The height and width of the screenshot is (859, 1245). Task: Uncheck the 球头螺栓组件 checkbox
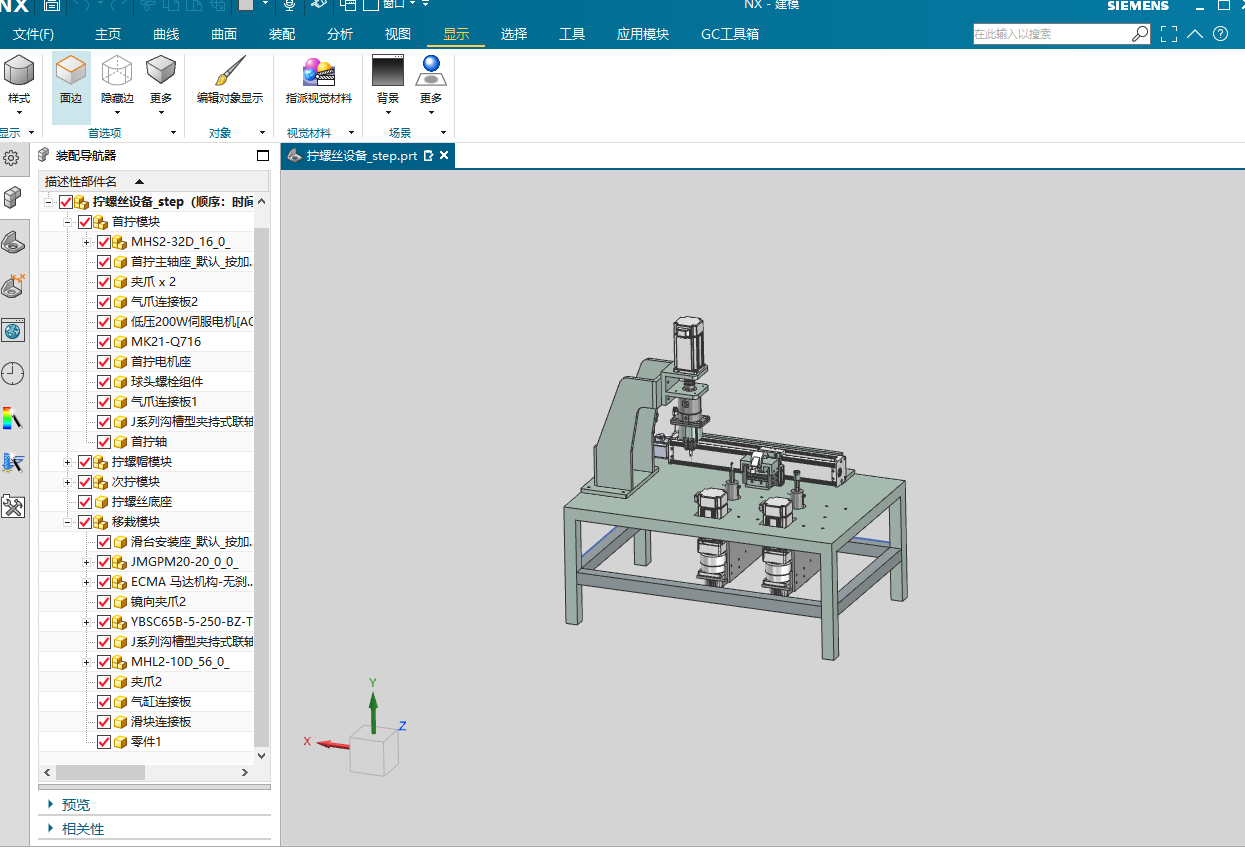tap(104, 382)
